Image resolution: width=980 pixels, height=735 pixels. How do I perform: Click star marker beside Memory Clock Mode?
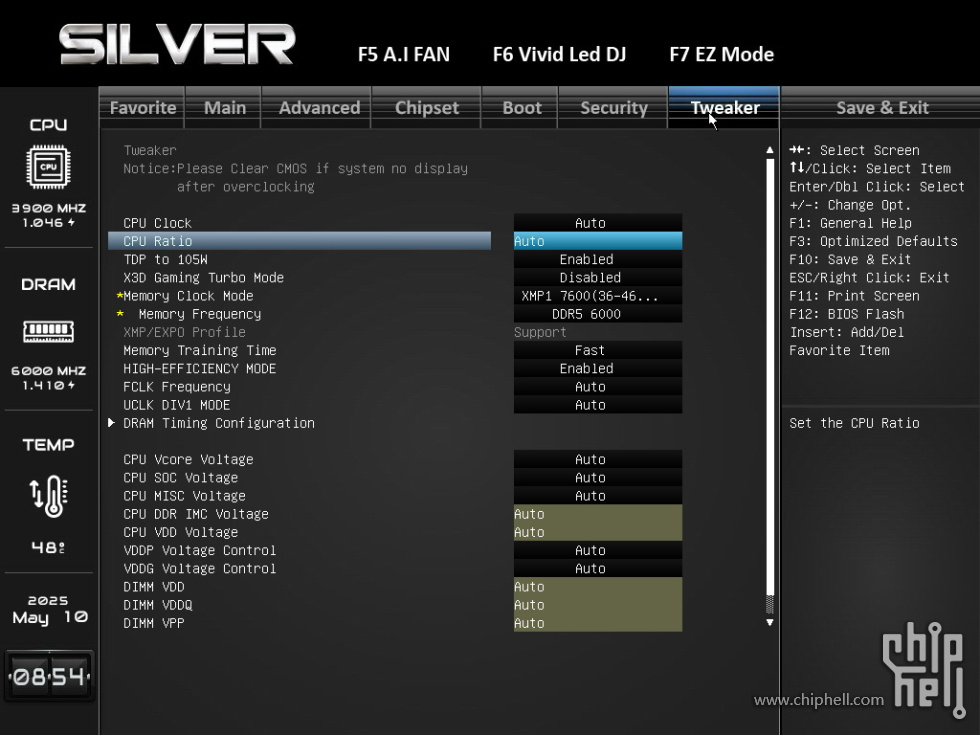coord(119,296)
